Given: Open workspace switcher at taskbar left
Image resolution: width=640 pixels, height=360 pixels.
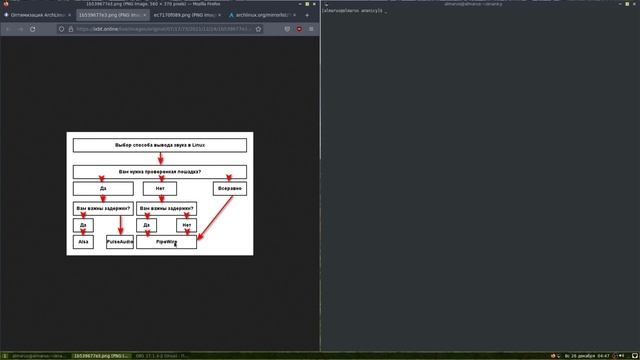Looking at the screenshot, I should point(4,356).
